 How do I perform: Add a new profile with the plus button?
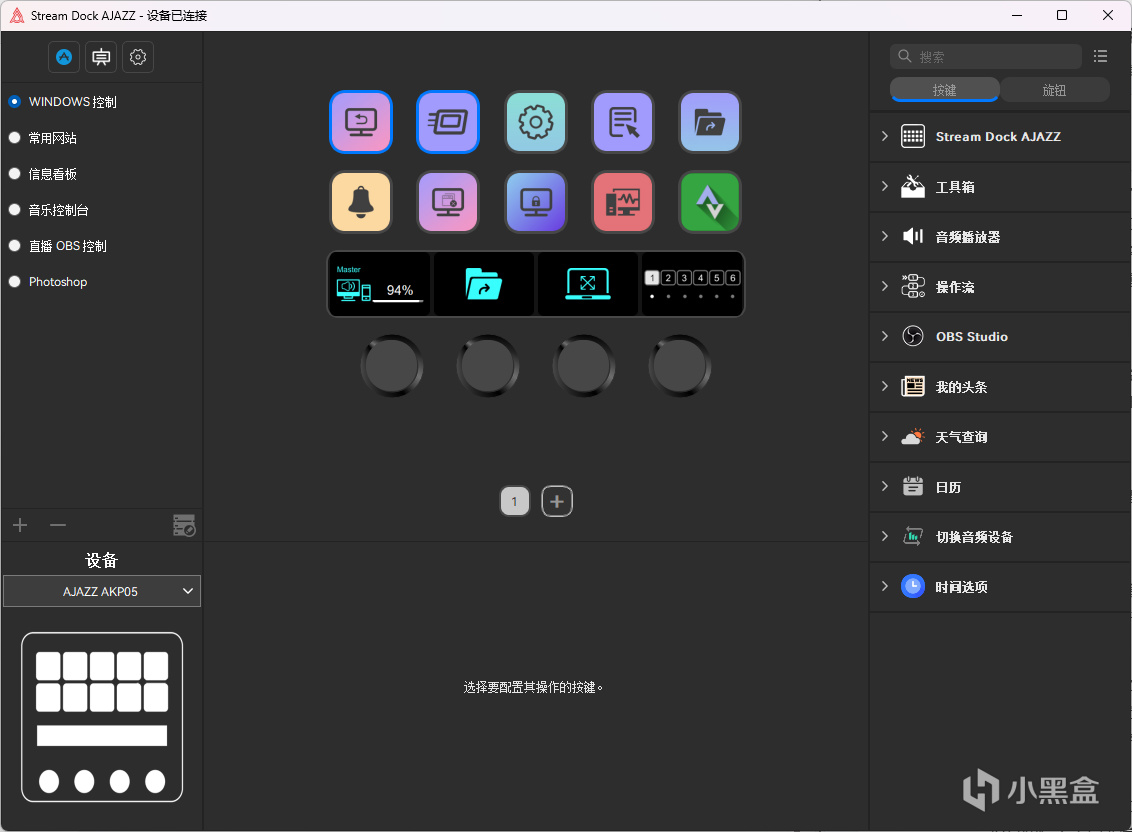[20, 525]
